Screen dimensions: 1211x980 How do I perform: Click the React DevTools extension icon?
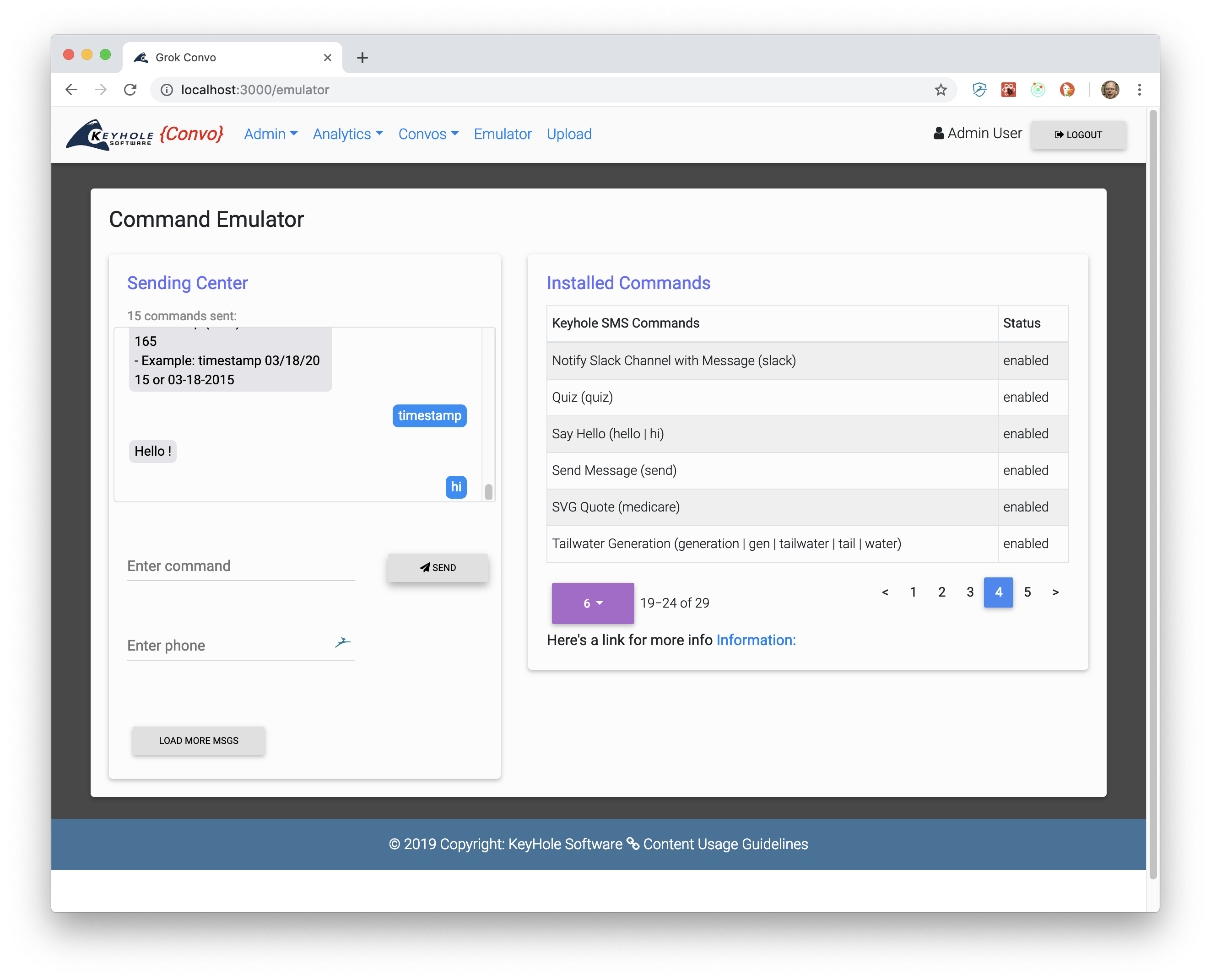1008,90
